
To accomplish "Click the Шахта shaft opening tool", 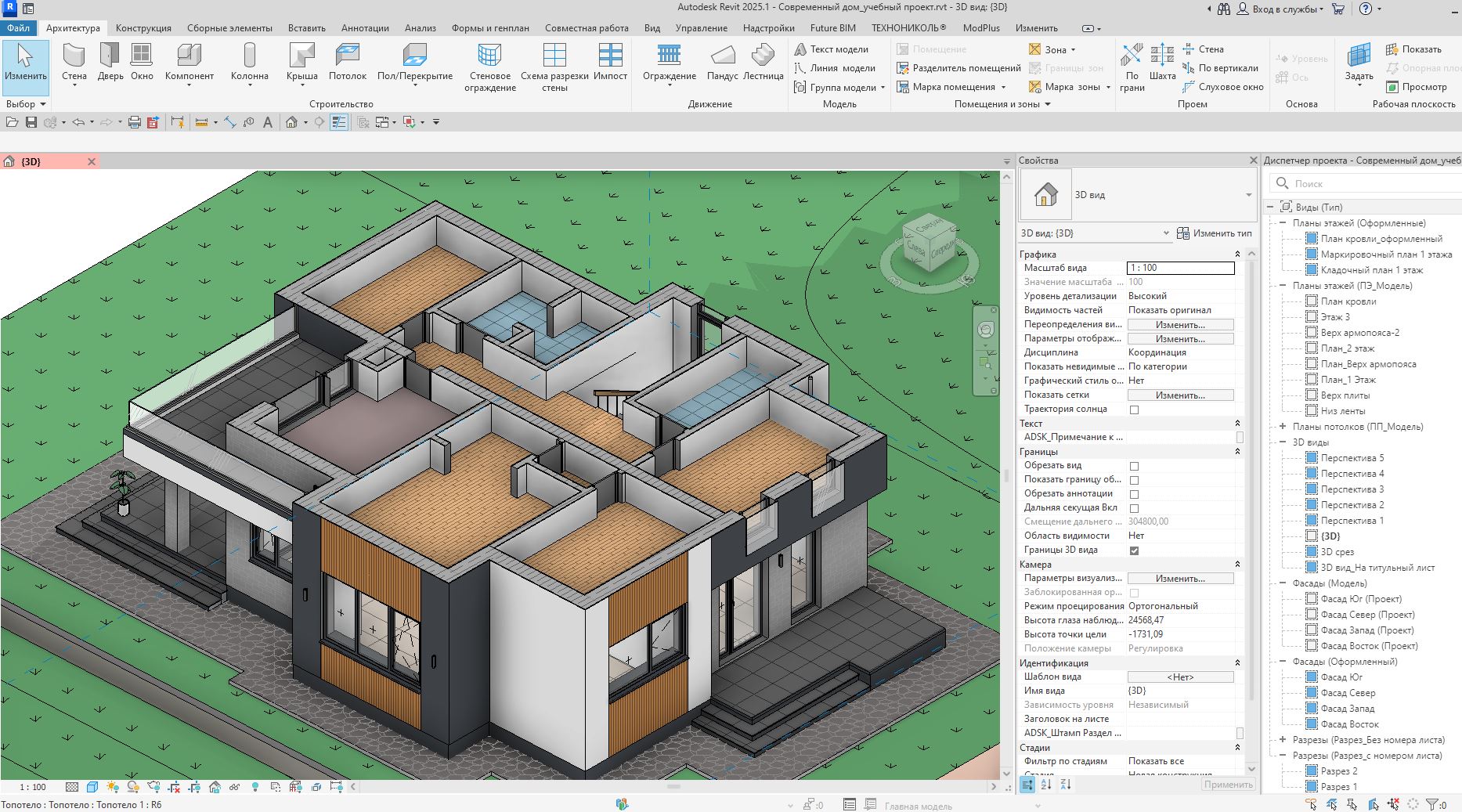I will (x=1162, y=62).
